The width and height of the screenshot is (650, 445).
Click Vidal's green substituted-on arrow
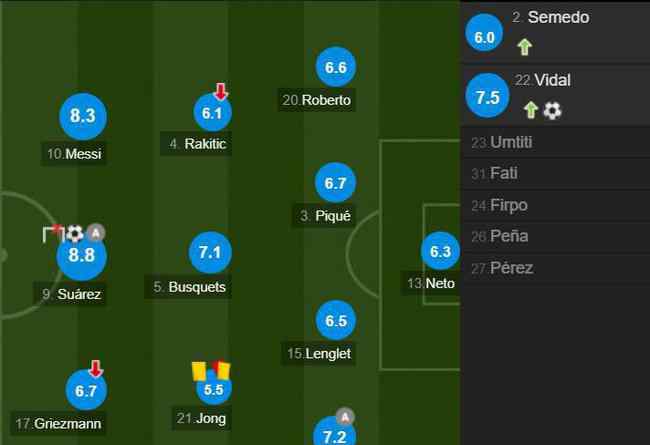click(531, 110)
